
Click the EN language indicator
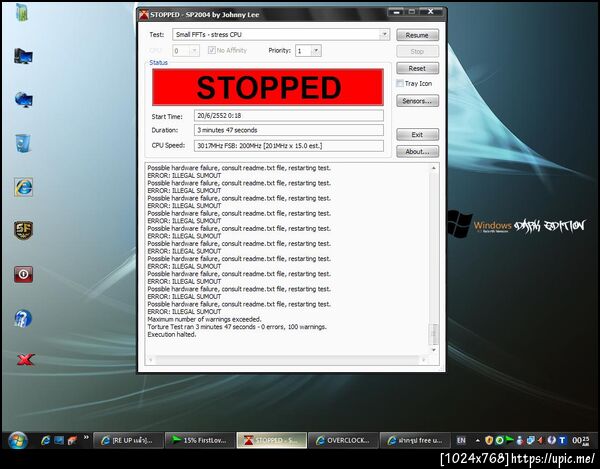[x=461, y=440]
